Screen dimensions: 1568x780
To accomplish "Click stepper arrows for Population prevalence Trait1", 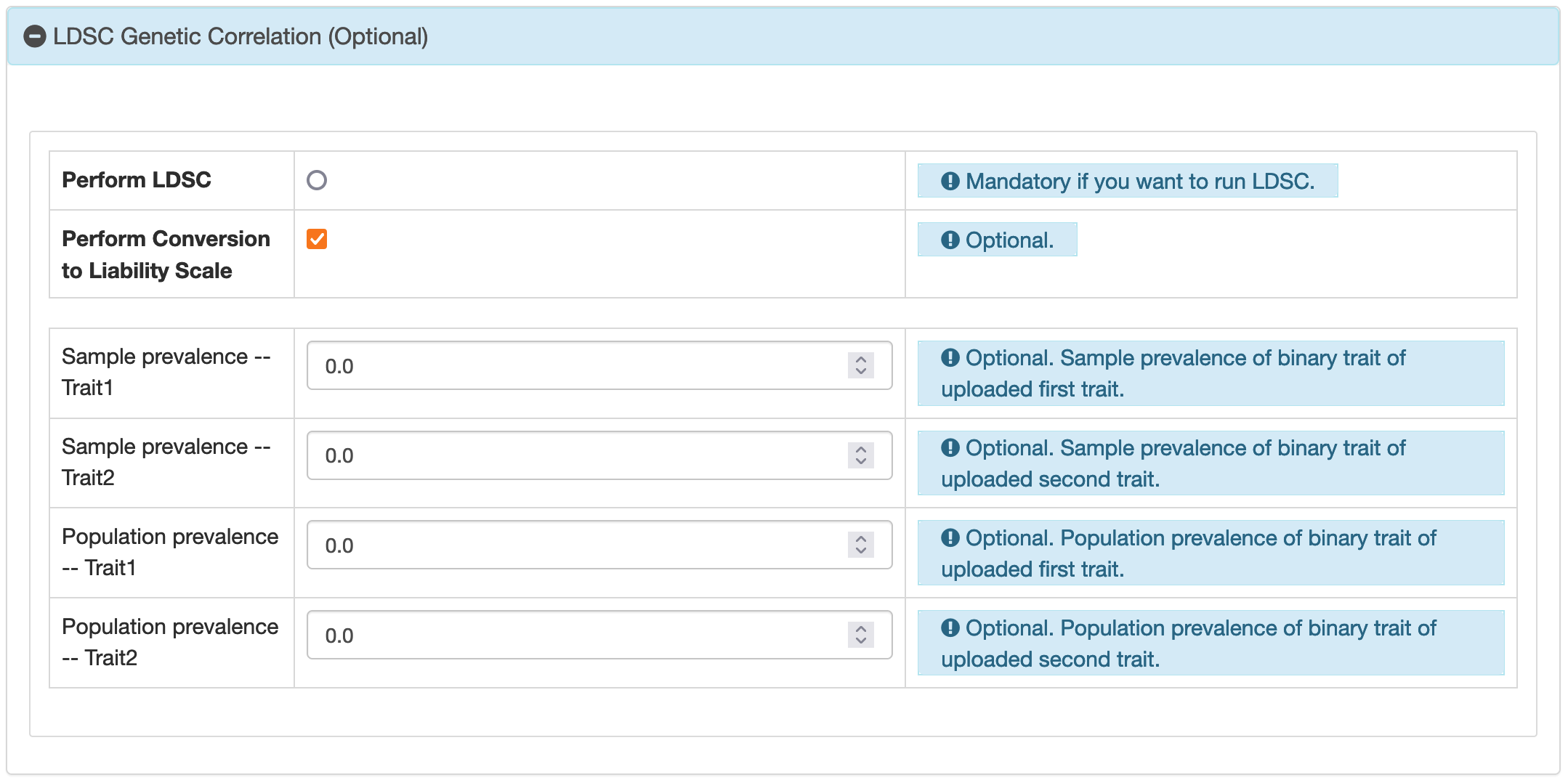I will pos(861,545).
